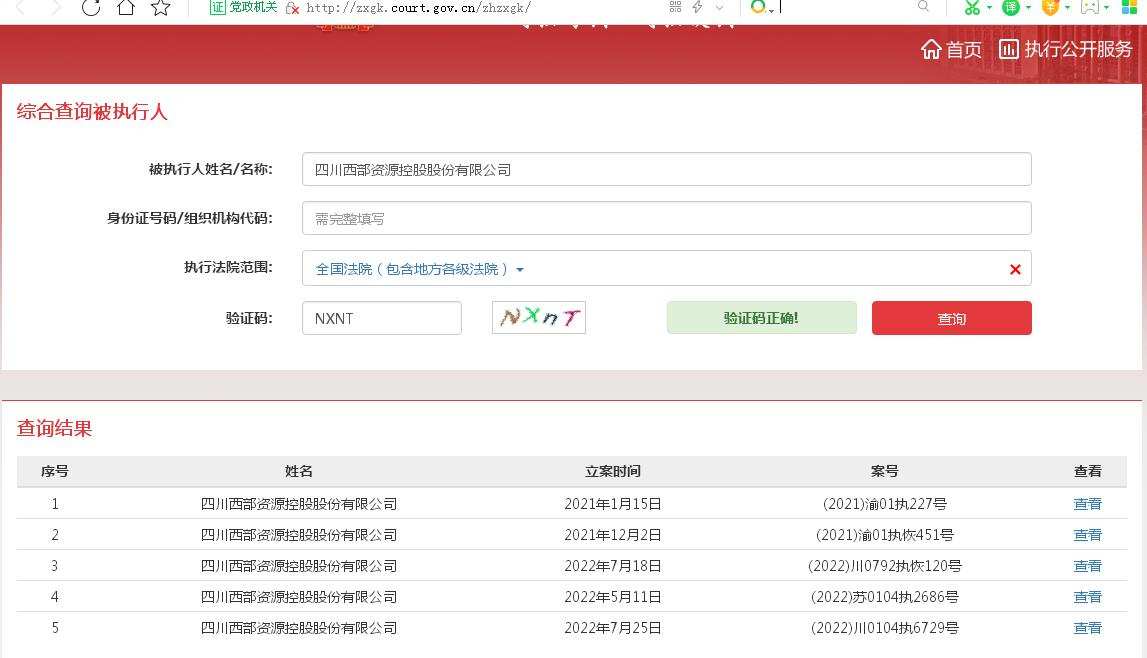Click case number (2022)川0104执6729号
Image resolution: width=1147 pixels, height=658 pixels.
tap(884, 627)
